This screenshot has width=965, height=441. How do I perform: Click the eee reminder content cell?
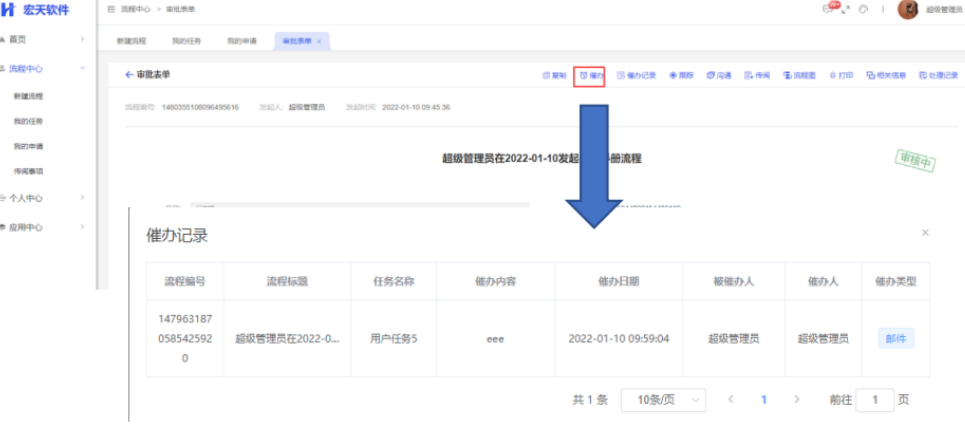click(495, 339)
